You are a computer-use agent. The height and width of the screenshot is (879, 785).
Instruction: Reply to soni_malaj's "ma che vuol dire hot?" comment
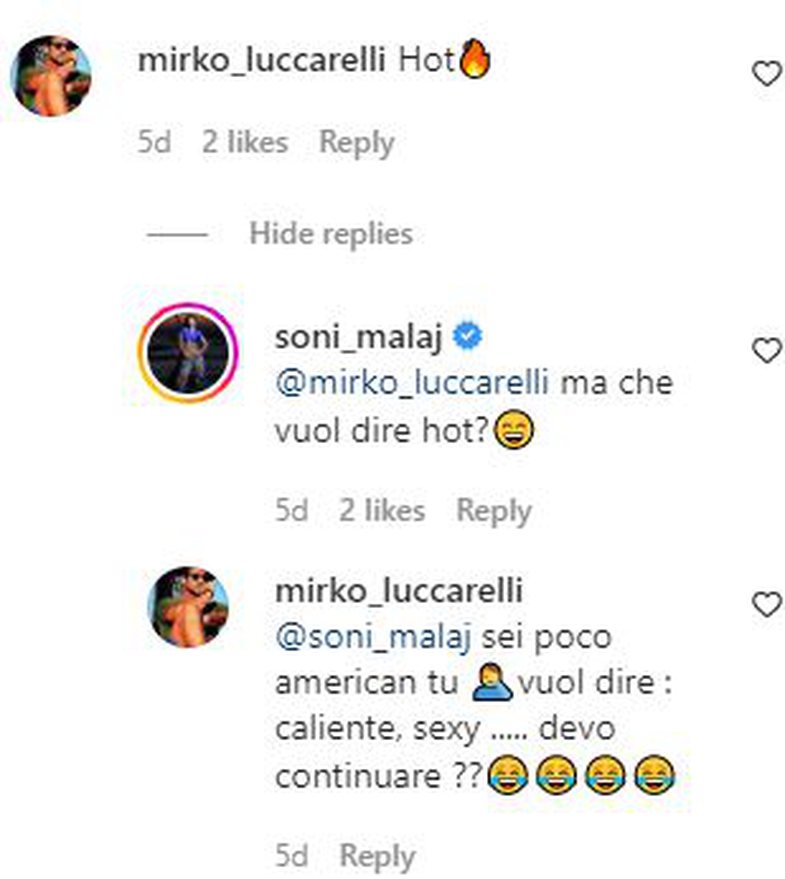(494, 511)
